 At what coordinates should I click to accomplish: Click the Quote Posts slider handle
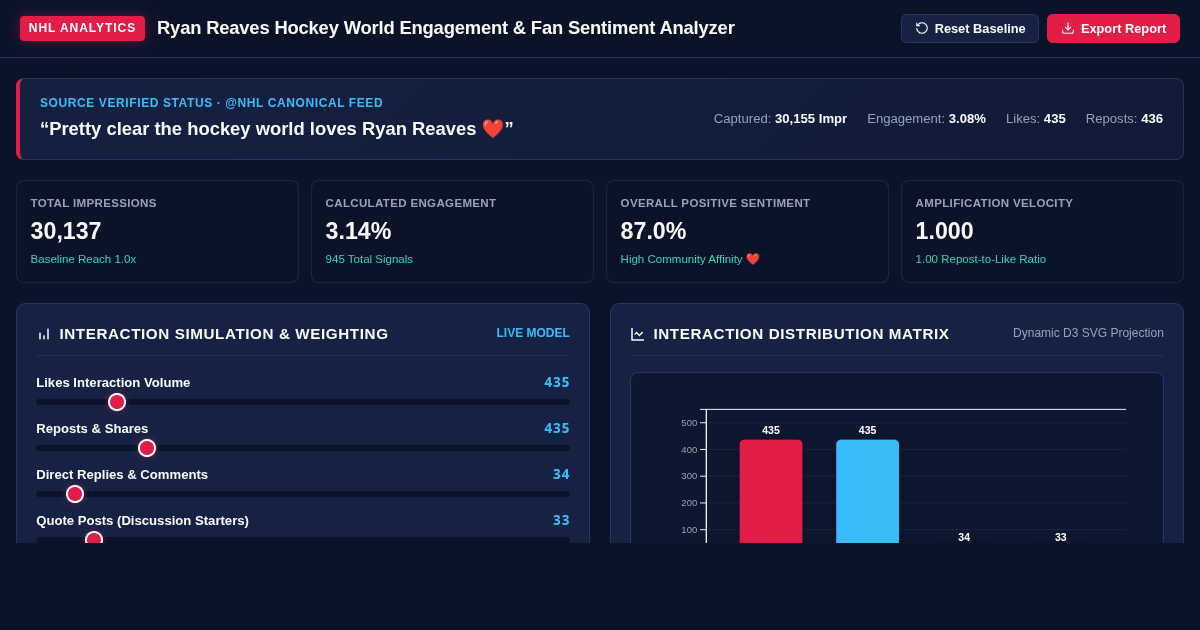(94, 538)
